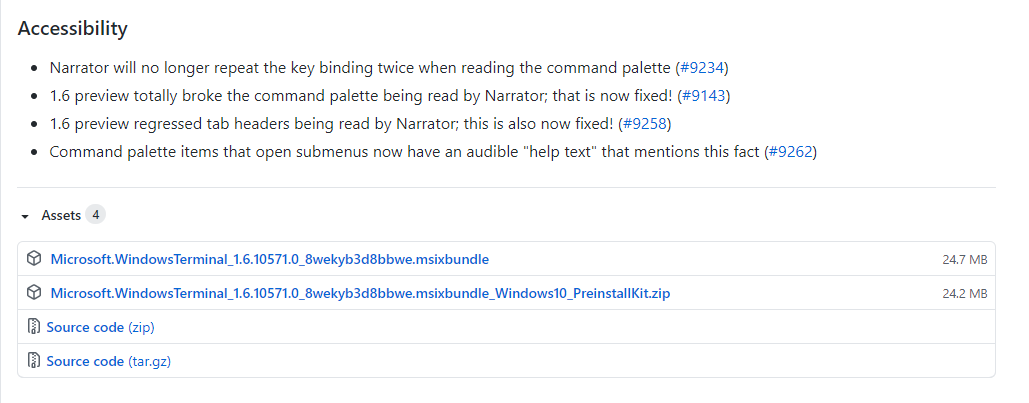
Task: Open issue link #9234
Action: click(x=702, y=68)
